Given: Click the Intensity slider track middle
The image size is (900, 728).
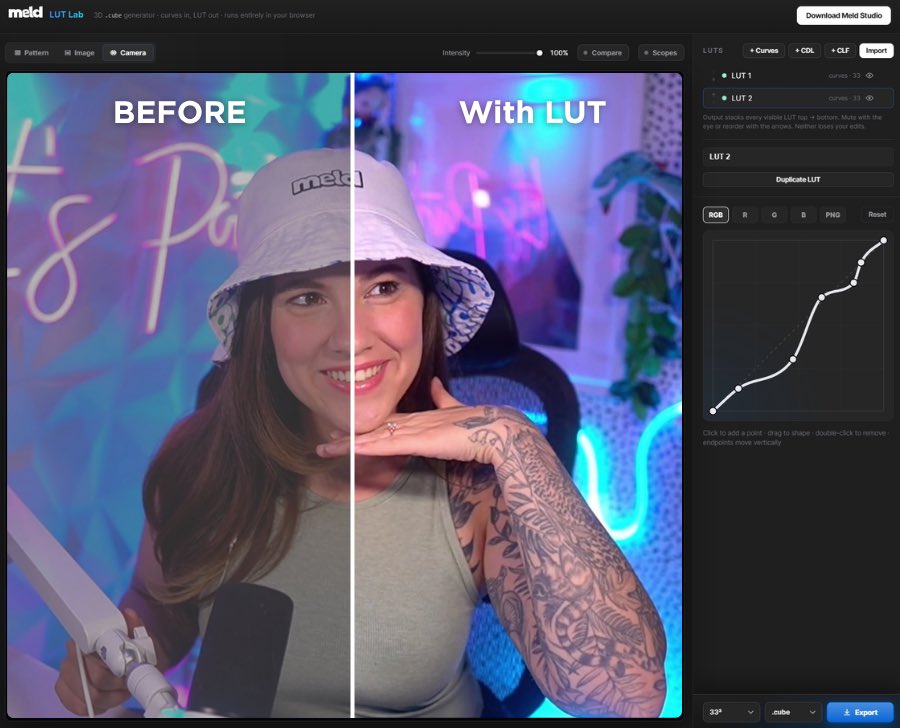Looking at the screenshot, I should point(508,53).
